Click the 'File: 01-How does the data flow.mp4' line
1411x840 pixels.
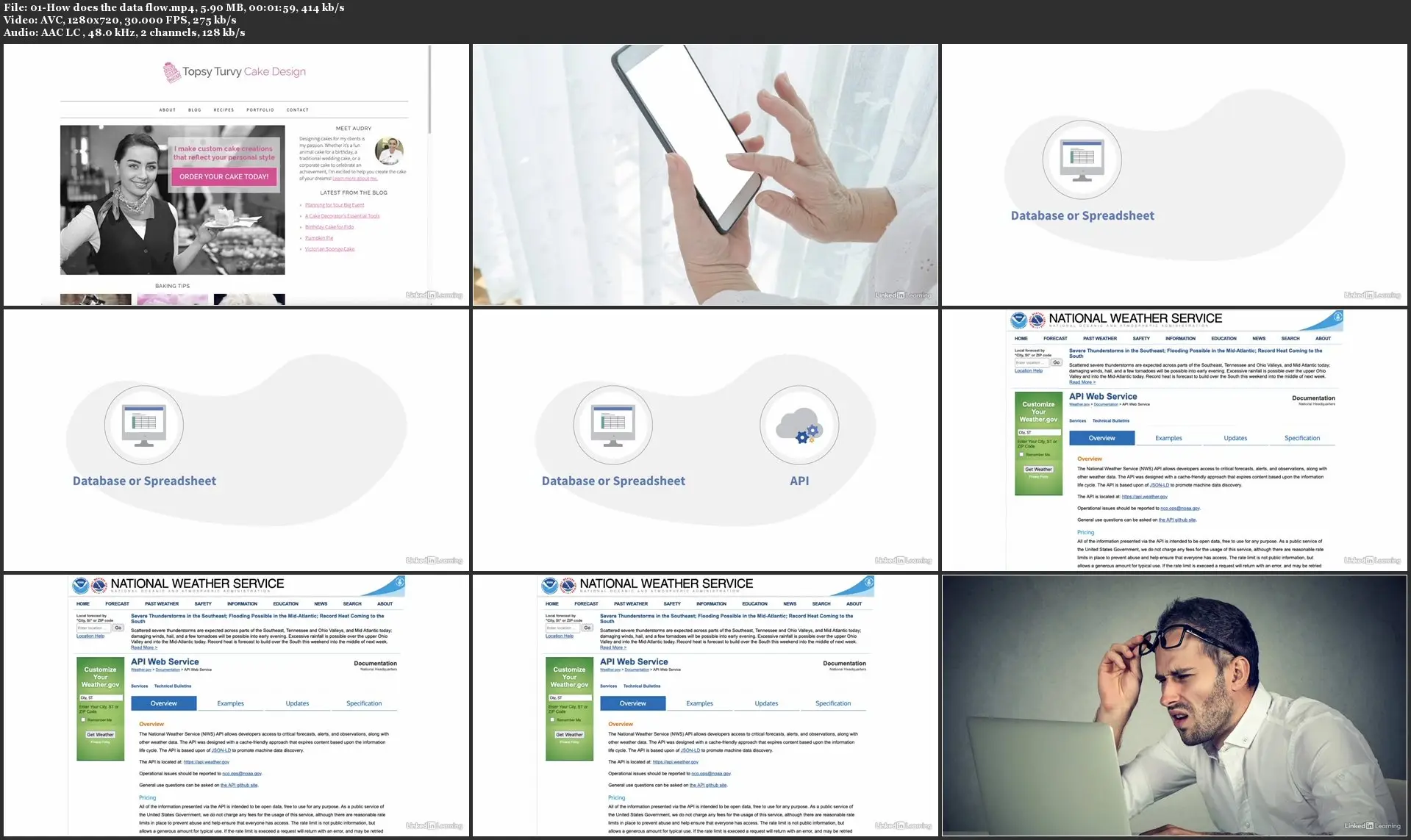pyautogui.click(x=174, y=7)
